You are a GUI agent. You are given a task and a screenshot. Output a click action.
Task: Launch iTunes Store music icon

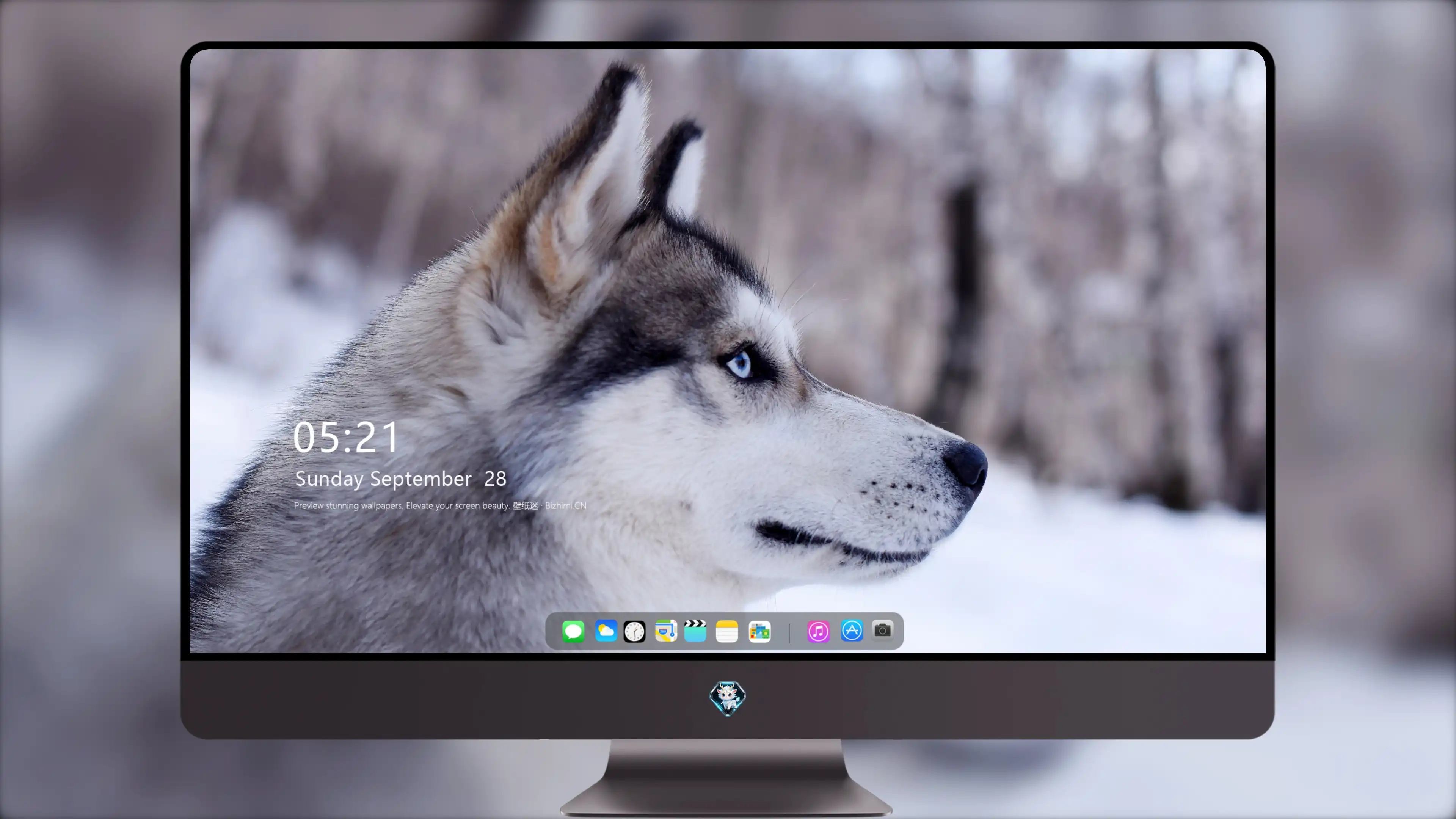[x=818, y=631]
